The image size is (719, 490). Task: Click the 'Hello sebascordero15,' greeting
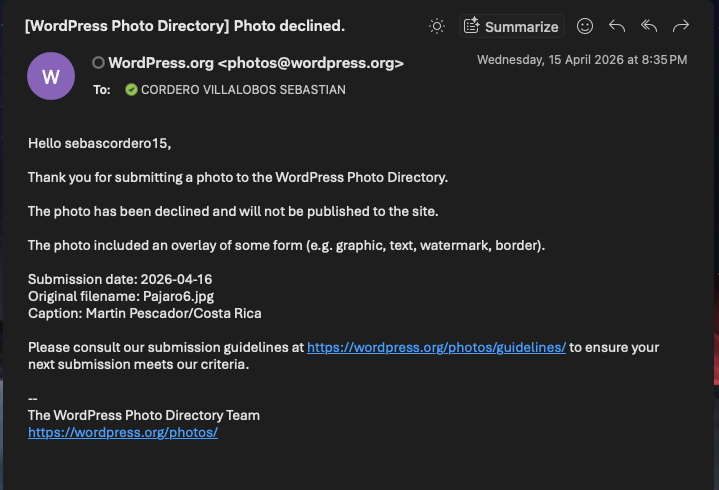coord(100,144)
